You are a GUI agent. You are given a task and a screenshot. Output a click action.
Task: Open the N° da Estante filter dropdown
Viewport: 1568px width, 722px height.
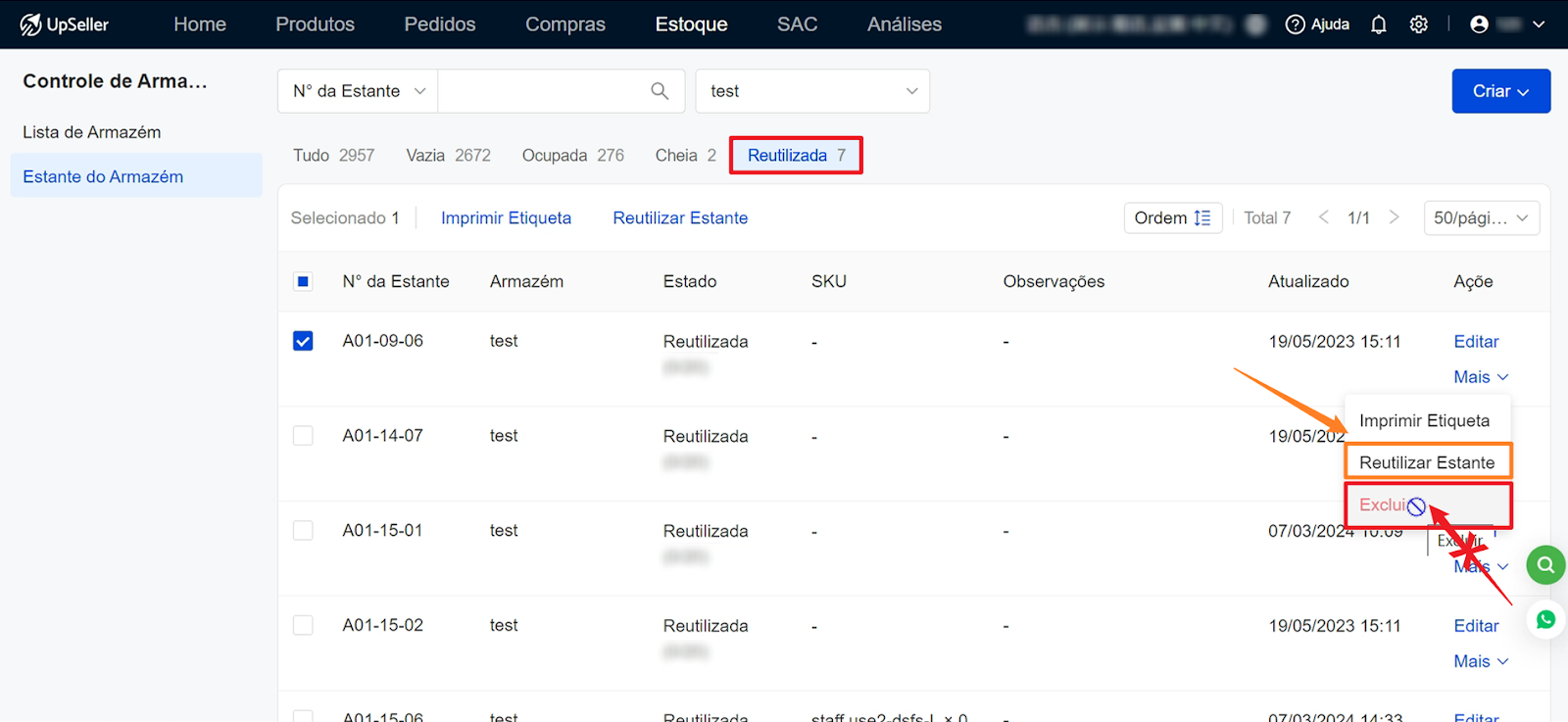(x=358, y=91)
